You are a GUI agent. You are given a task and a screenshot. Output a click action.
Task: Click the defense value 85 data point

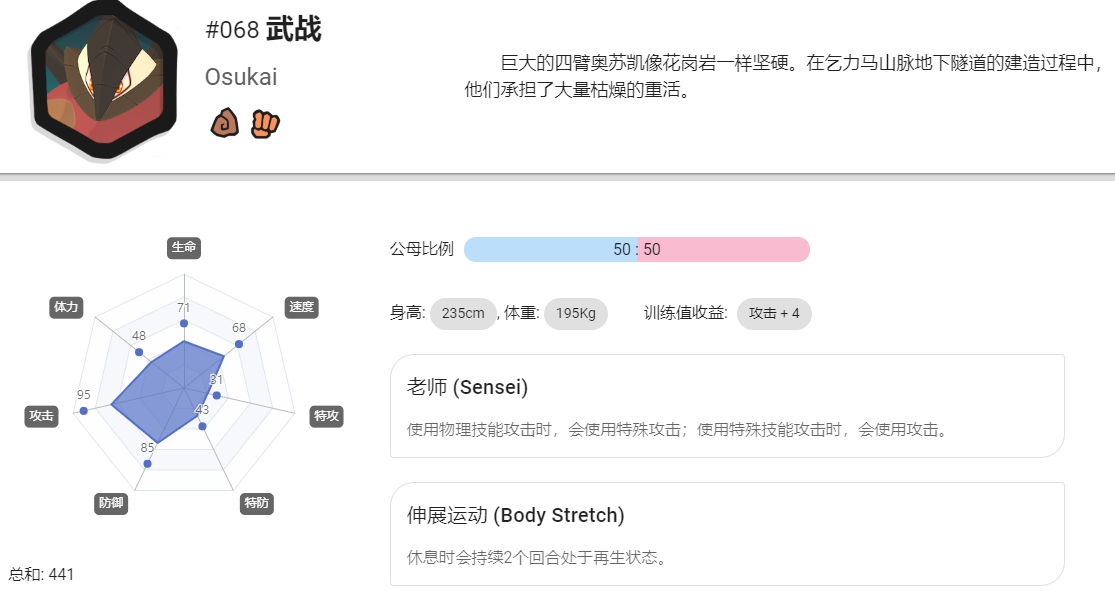click(x=147, y=464)
